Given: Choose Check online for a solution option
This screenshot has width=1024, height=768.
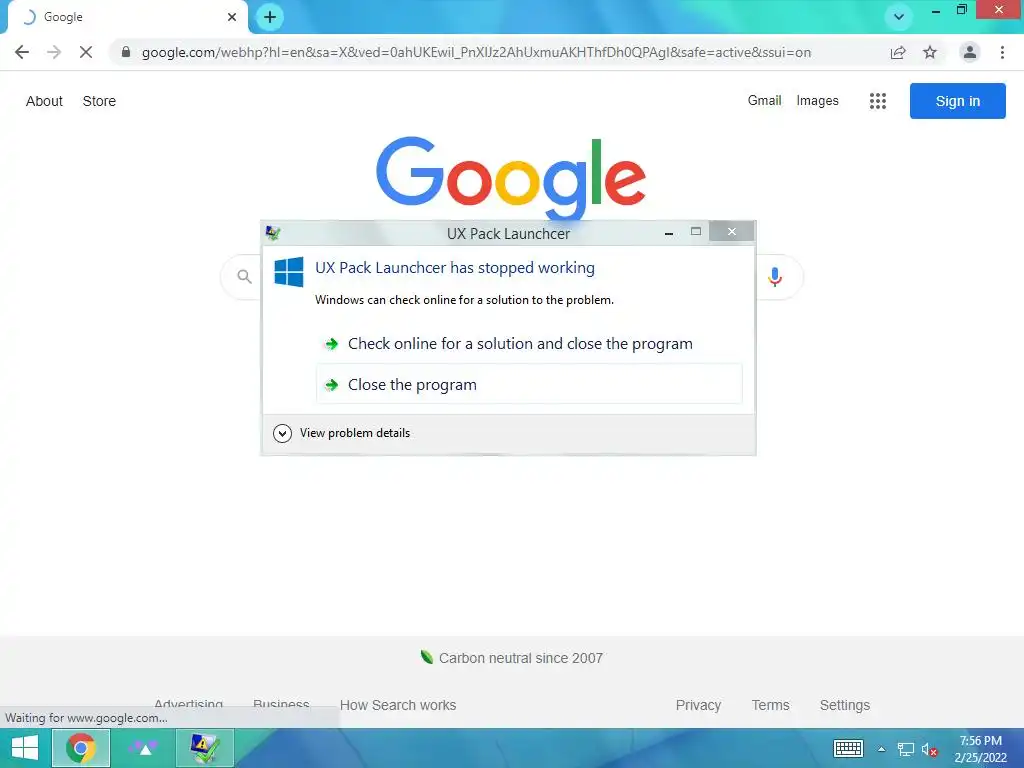Looking at the screenshot, I should [529, 344].
